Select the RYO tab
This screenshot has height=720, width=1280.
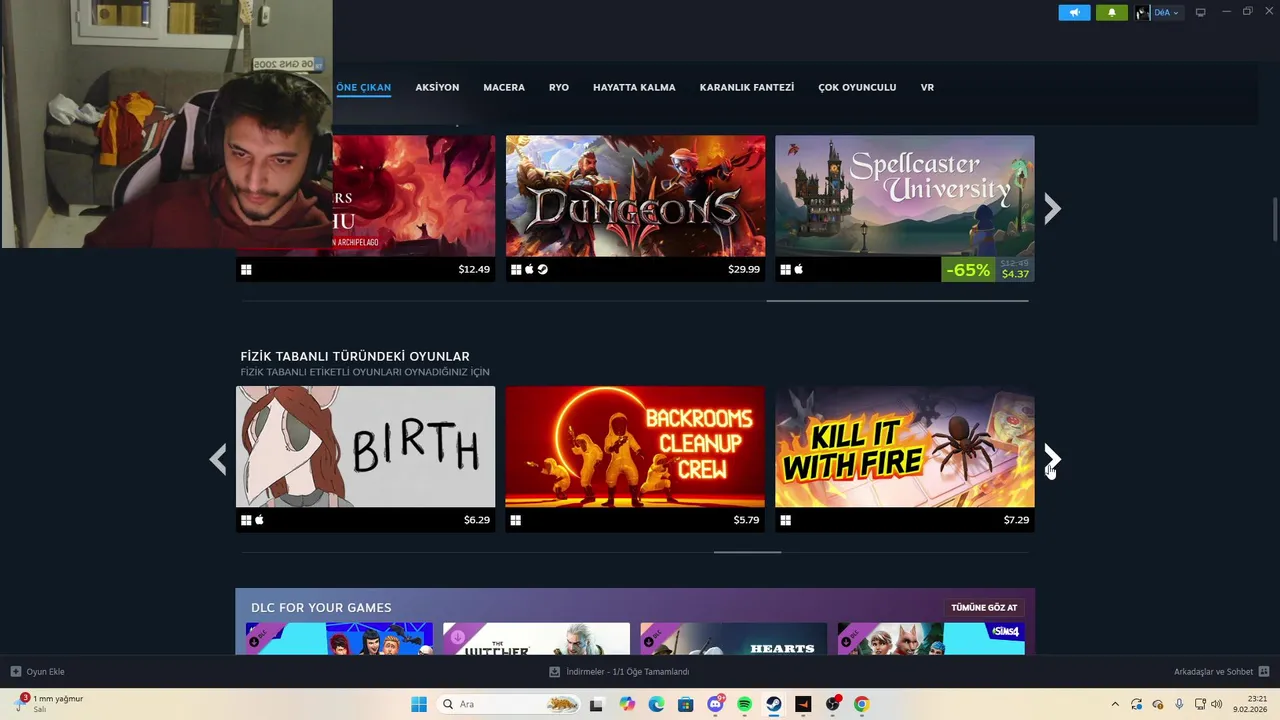559,87
